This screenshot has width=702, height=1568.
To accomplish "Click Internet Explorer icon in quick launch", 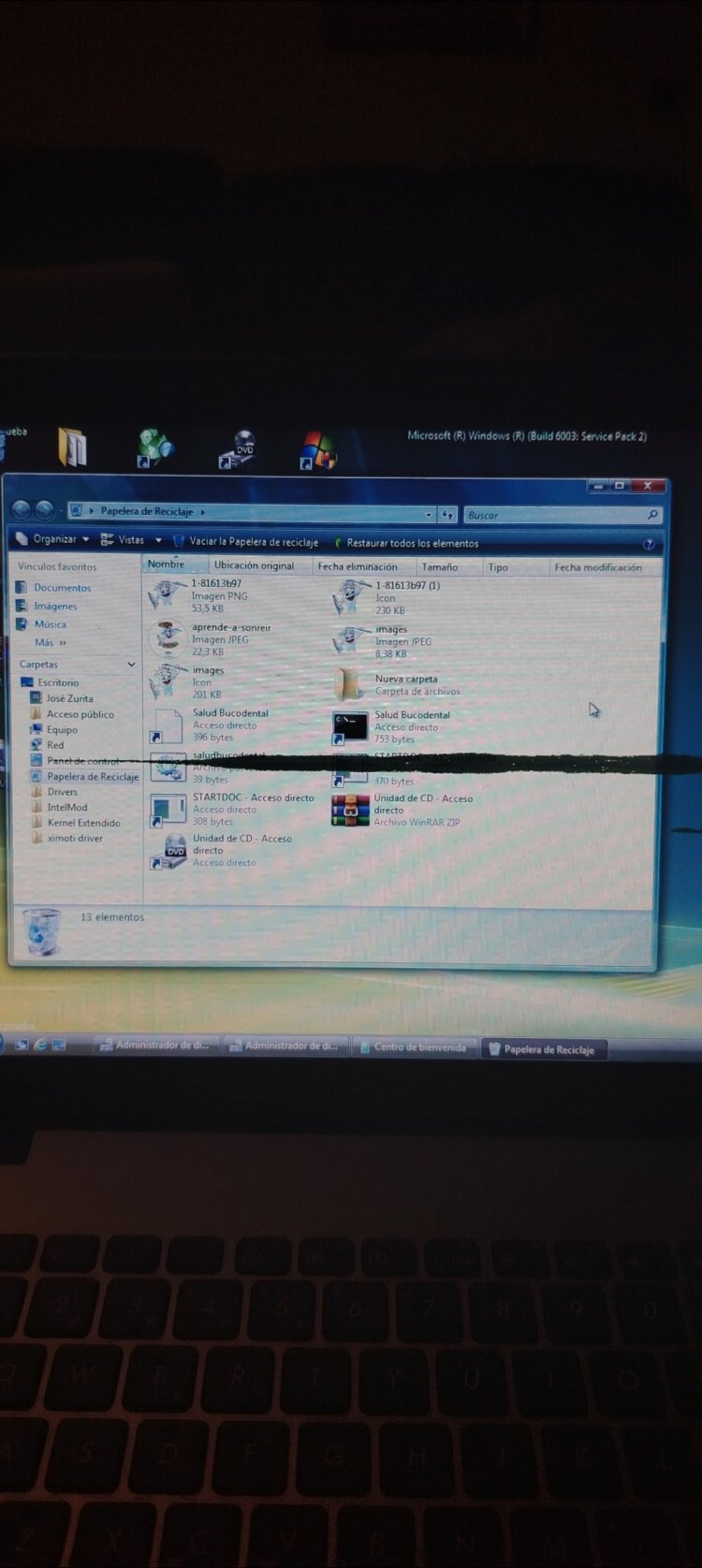I will pyautogui.click(x=40, y=1045).
